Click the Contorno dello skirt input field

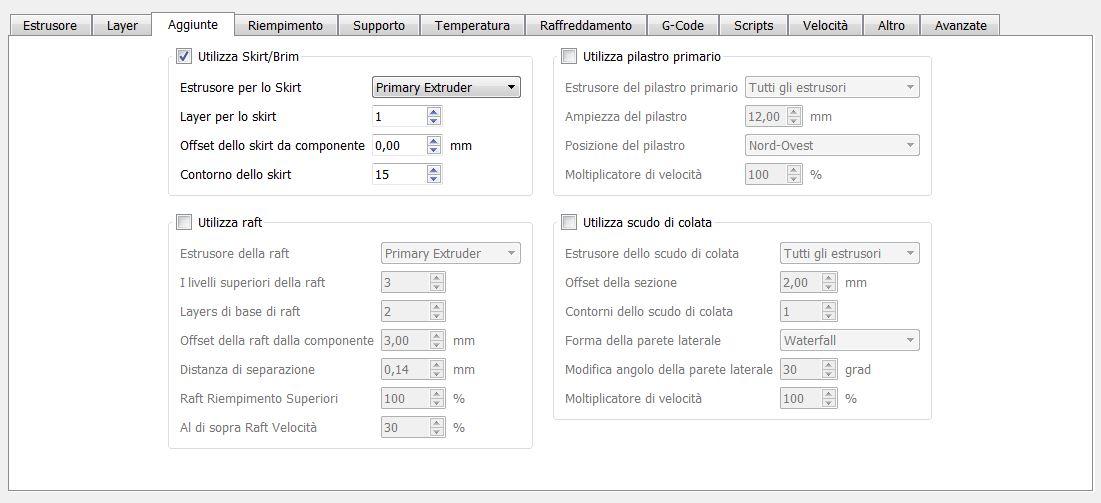[x=399, y=175]
